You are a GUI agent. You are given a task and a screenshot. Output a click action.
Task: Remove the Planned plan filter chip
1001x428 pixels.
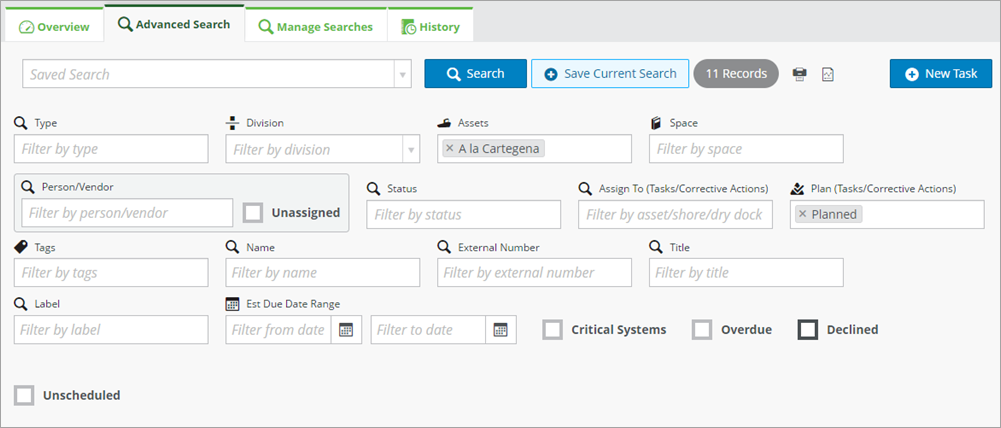802,214
